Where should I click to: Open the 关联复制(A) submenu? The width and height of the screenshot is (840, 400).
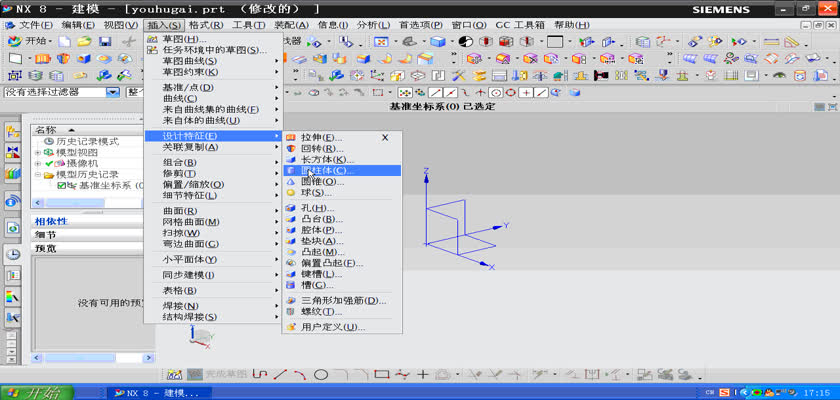(x=214, y=147)
